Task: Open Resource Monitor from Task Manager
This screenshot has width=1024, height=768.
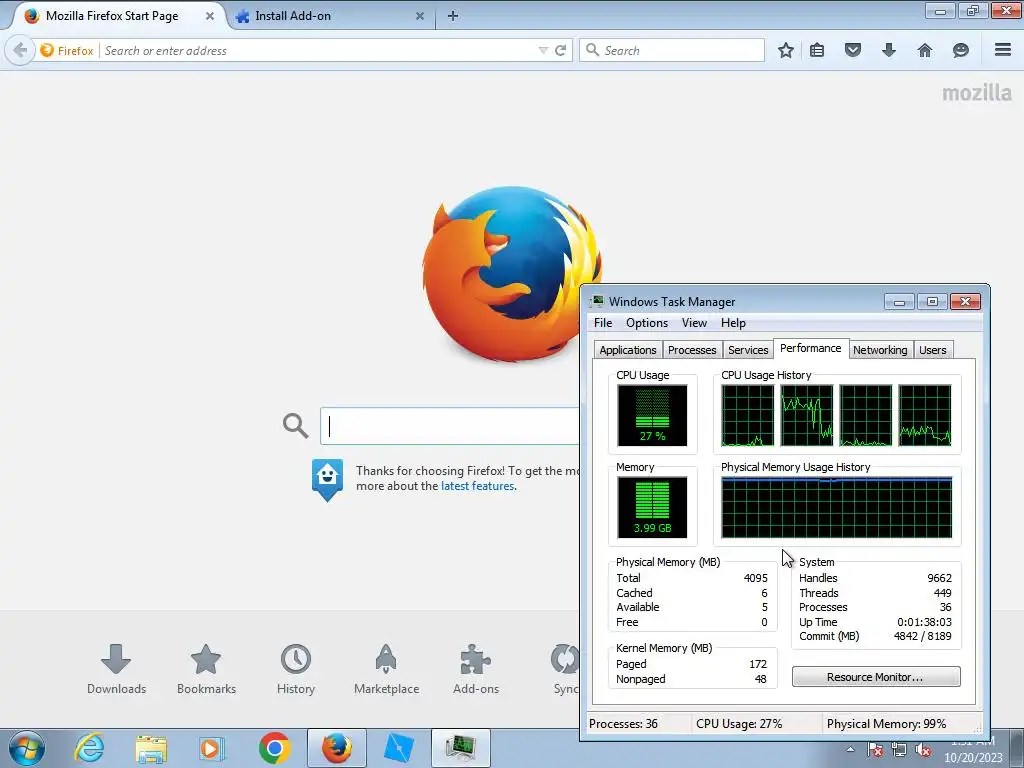Action: [x=876, y=677]
